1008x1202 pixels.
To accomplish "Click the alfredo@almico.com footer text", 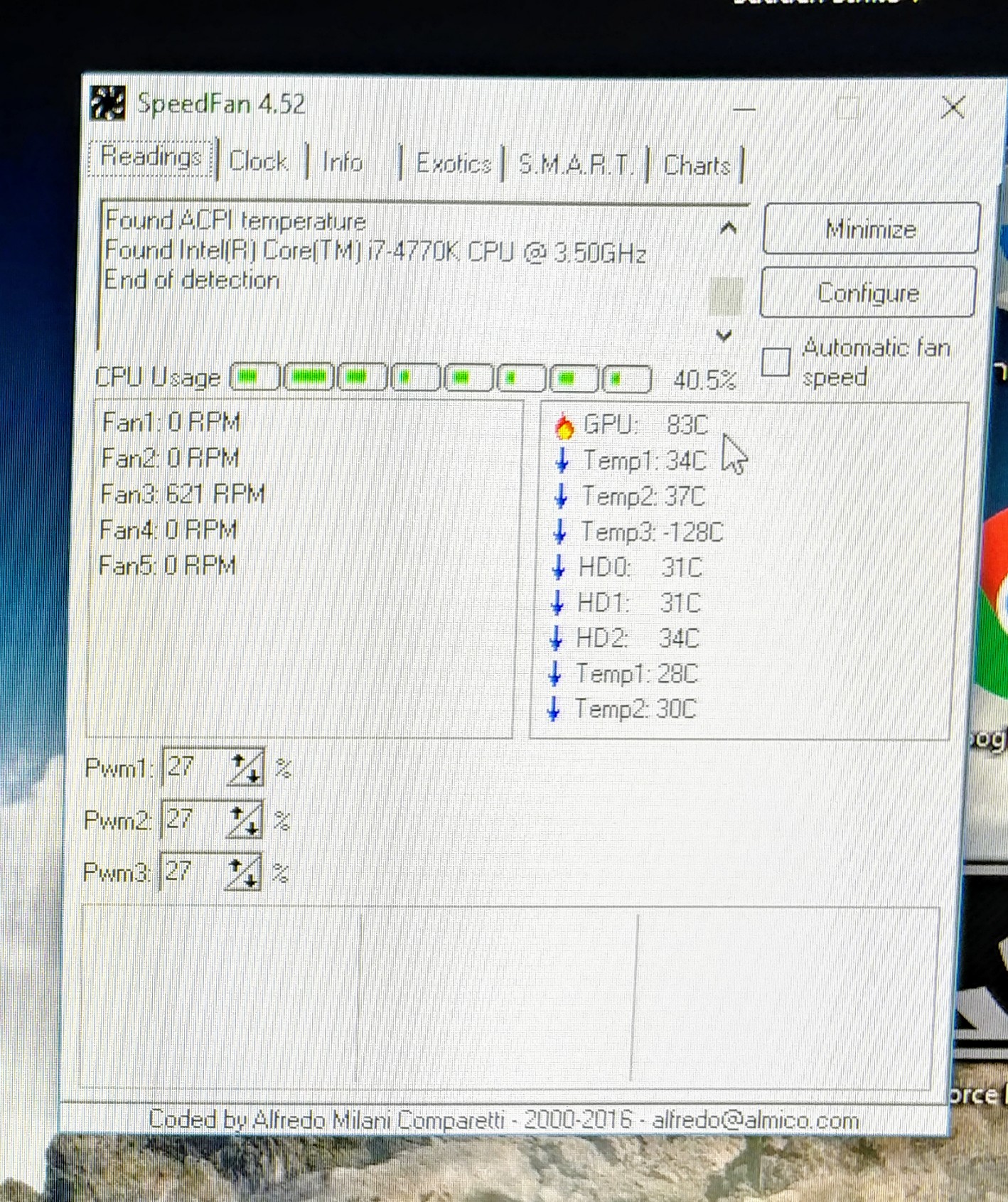I will 755,1120.
